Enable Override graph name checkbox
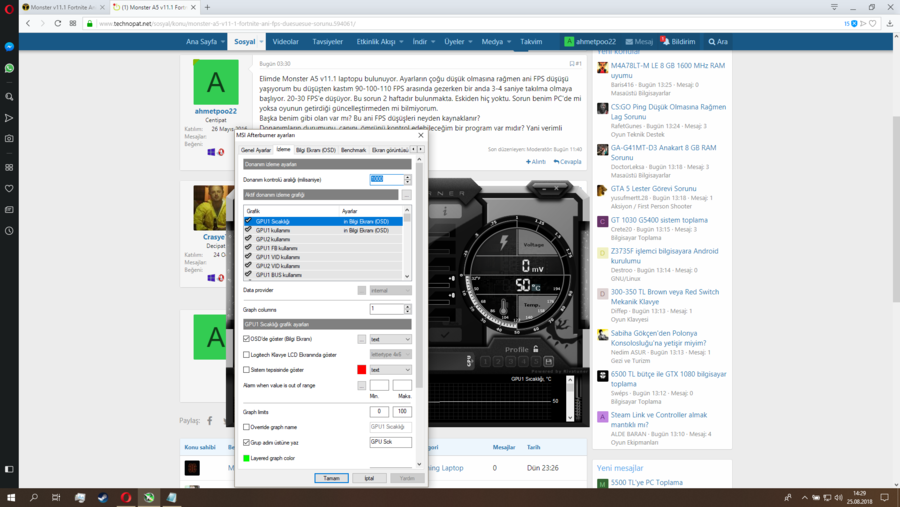 246,427
